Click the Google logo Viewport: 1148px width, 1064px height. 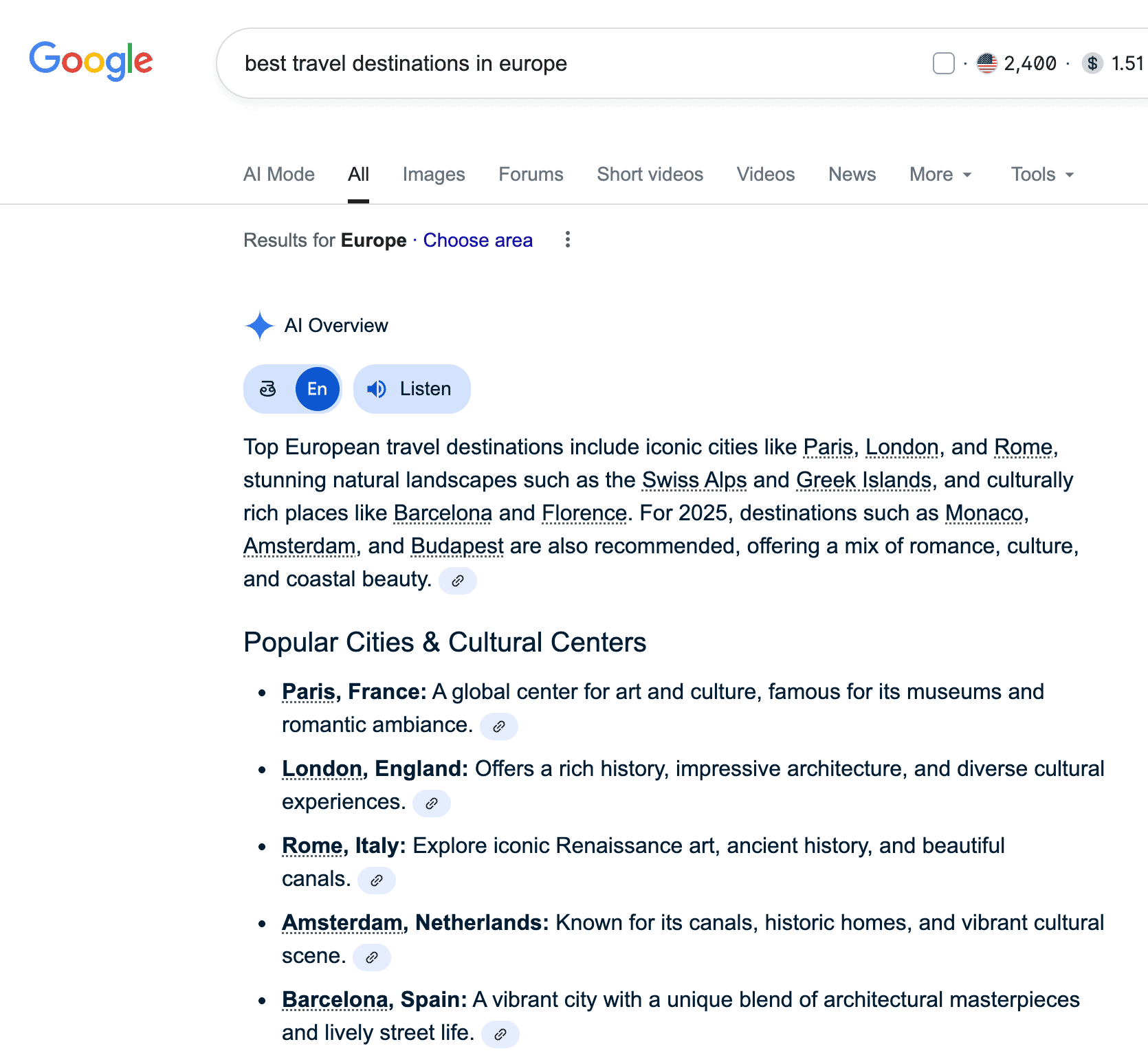[x=91, y=61]
